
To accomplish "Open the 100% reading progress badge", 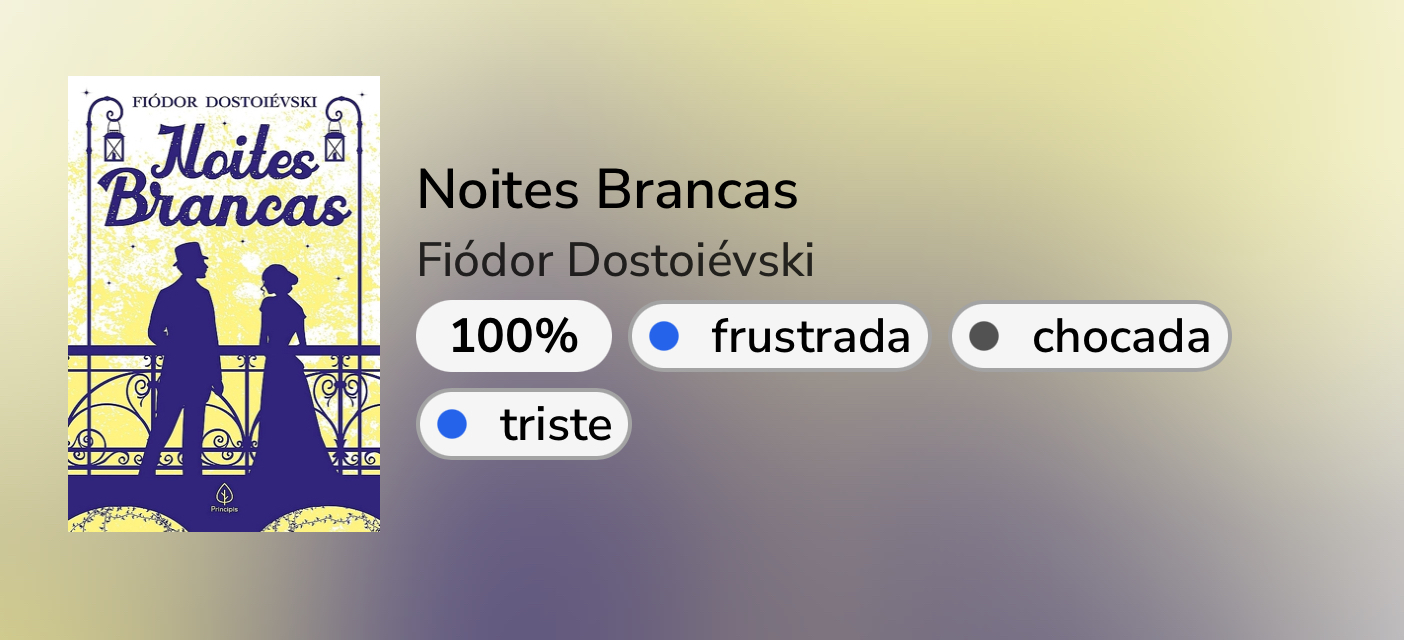I will (x=513, y=337).
